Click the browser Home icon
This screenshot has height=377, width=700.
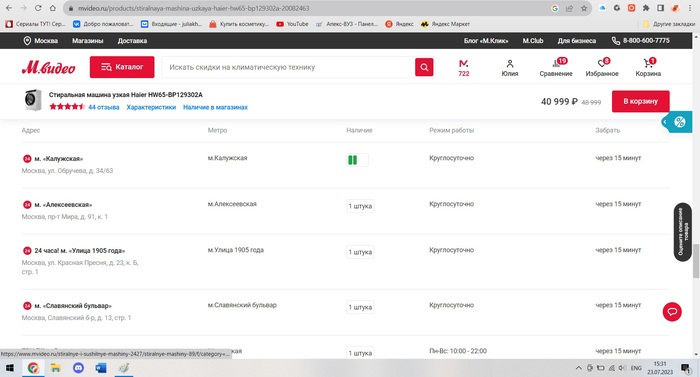pyautogui.click(x=53, y=8)
